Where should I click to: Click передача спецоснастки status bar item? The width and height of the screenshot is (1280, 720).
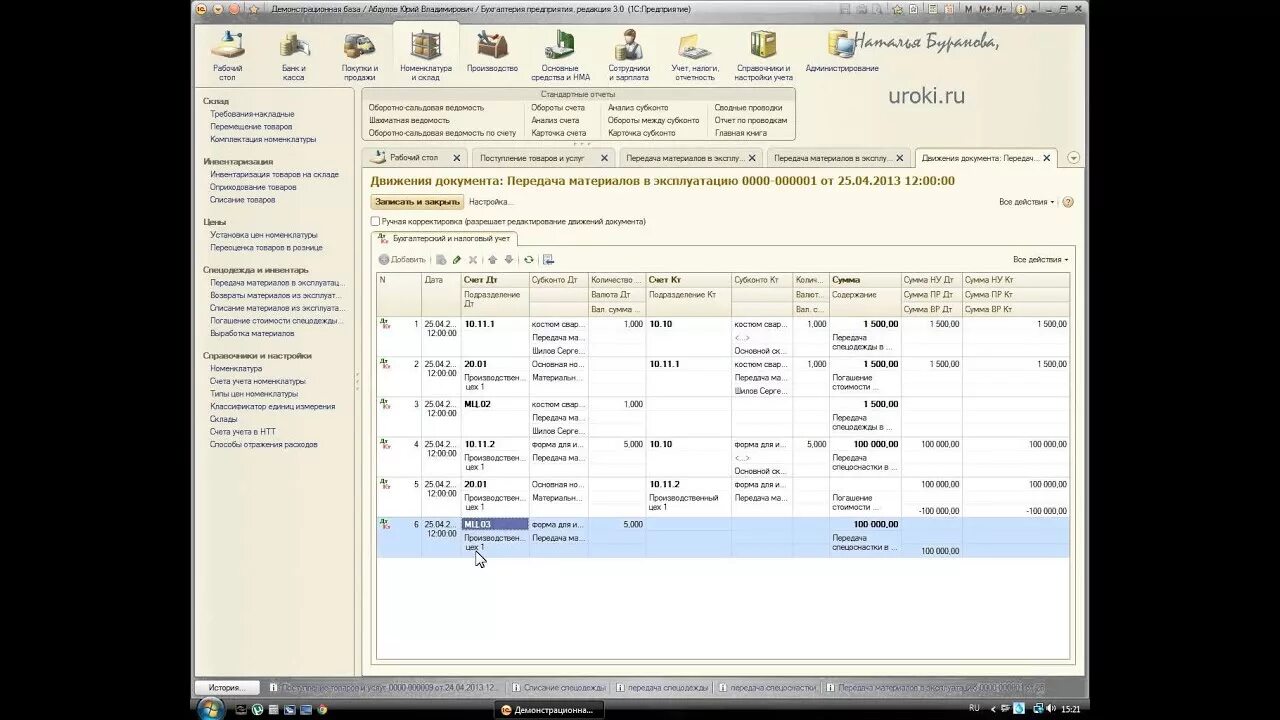pos(767,688)
